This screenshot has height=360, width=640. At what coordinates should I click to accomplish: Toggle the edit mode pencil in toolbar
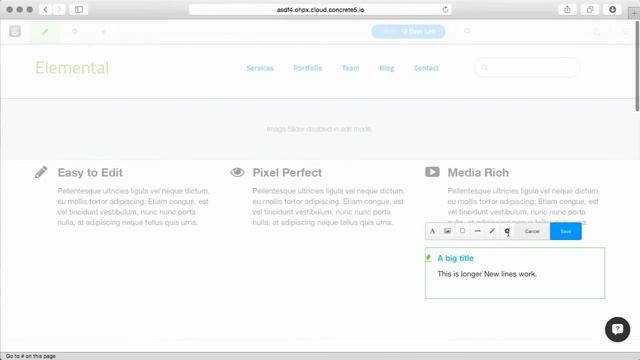click(x=45, y=31)
